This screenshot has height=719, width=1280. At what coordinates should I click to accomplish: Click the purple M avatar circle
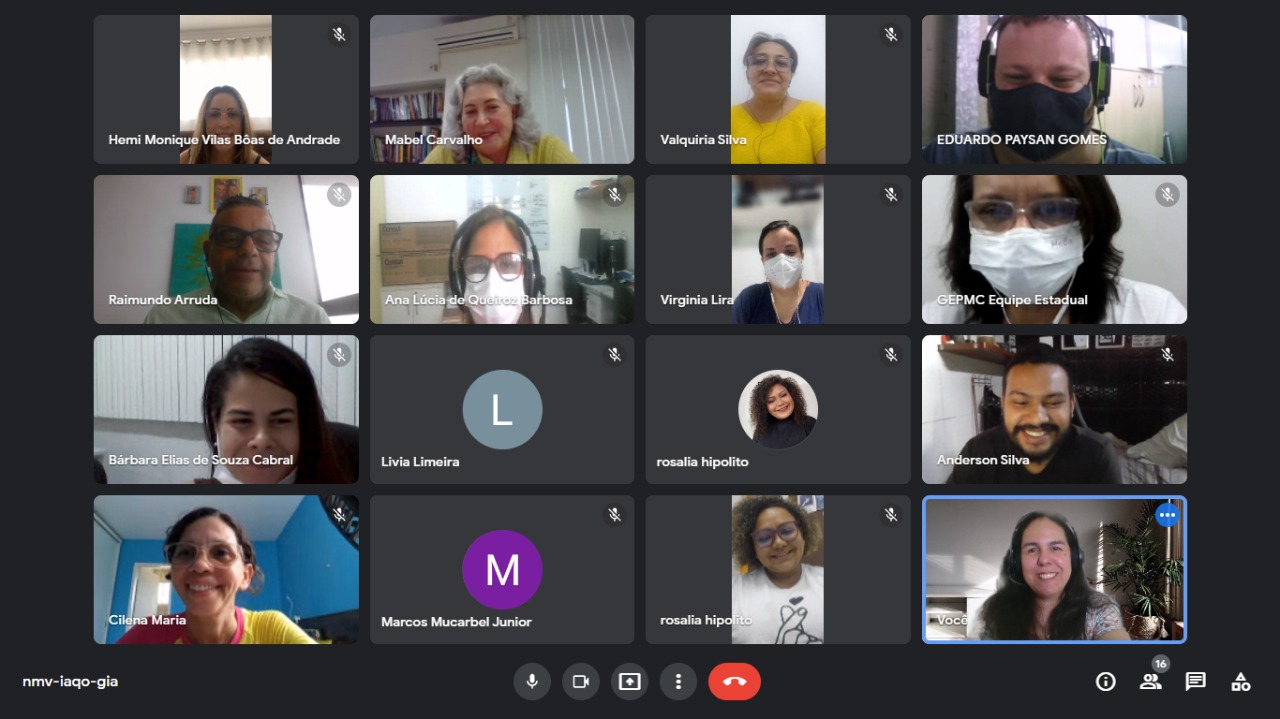click(x=502, y=570)
